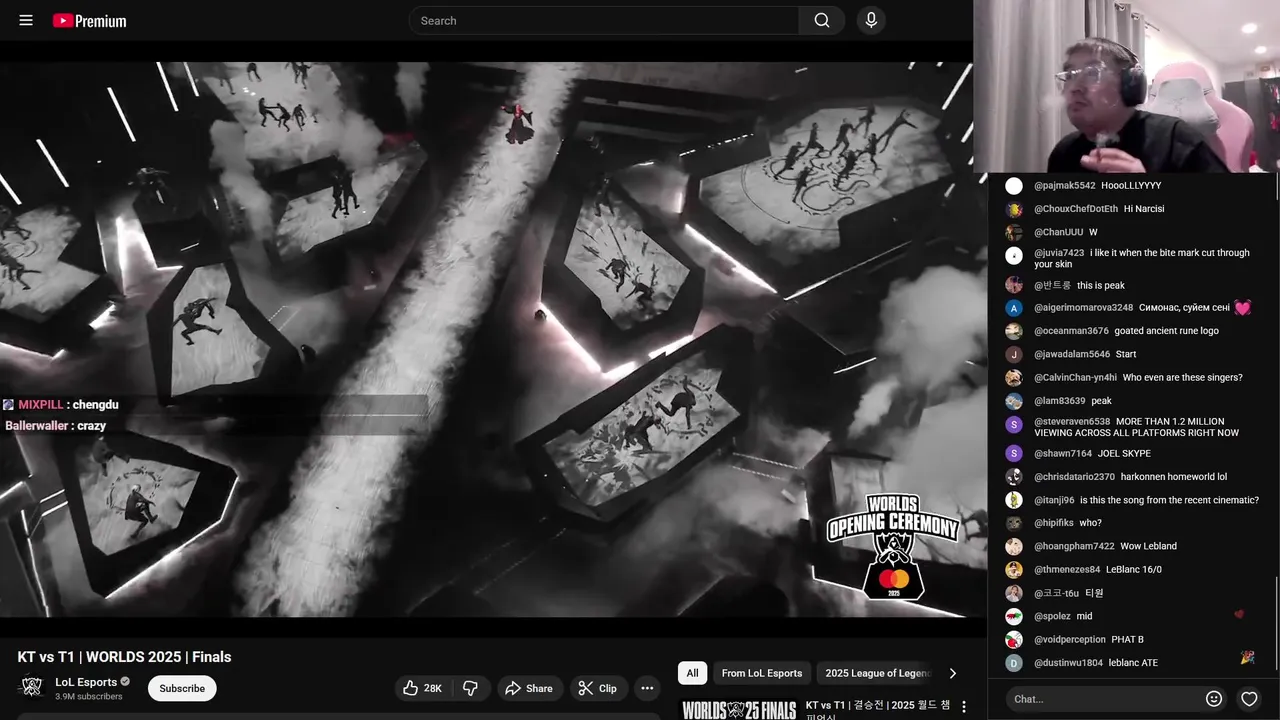Subscribe to LoL Esports channel
The height and width of the screenshot is (720, 1280).
[x=182, y=688]
